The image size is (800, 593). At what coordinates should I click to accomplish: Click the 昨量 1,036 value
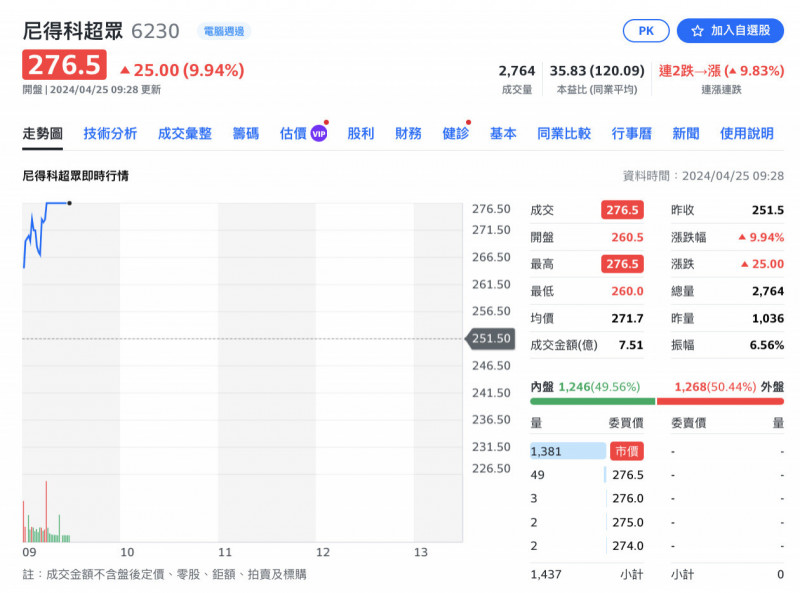[768, 318]
